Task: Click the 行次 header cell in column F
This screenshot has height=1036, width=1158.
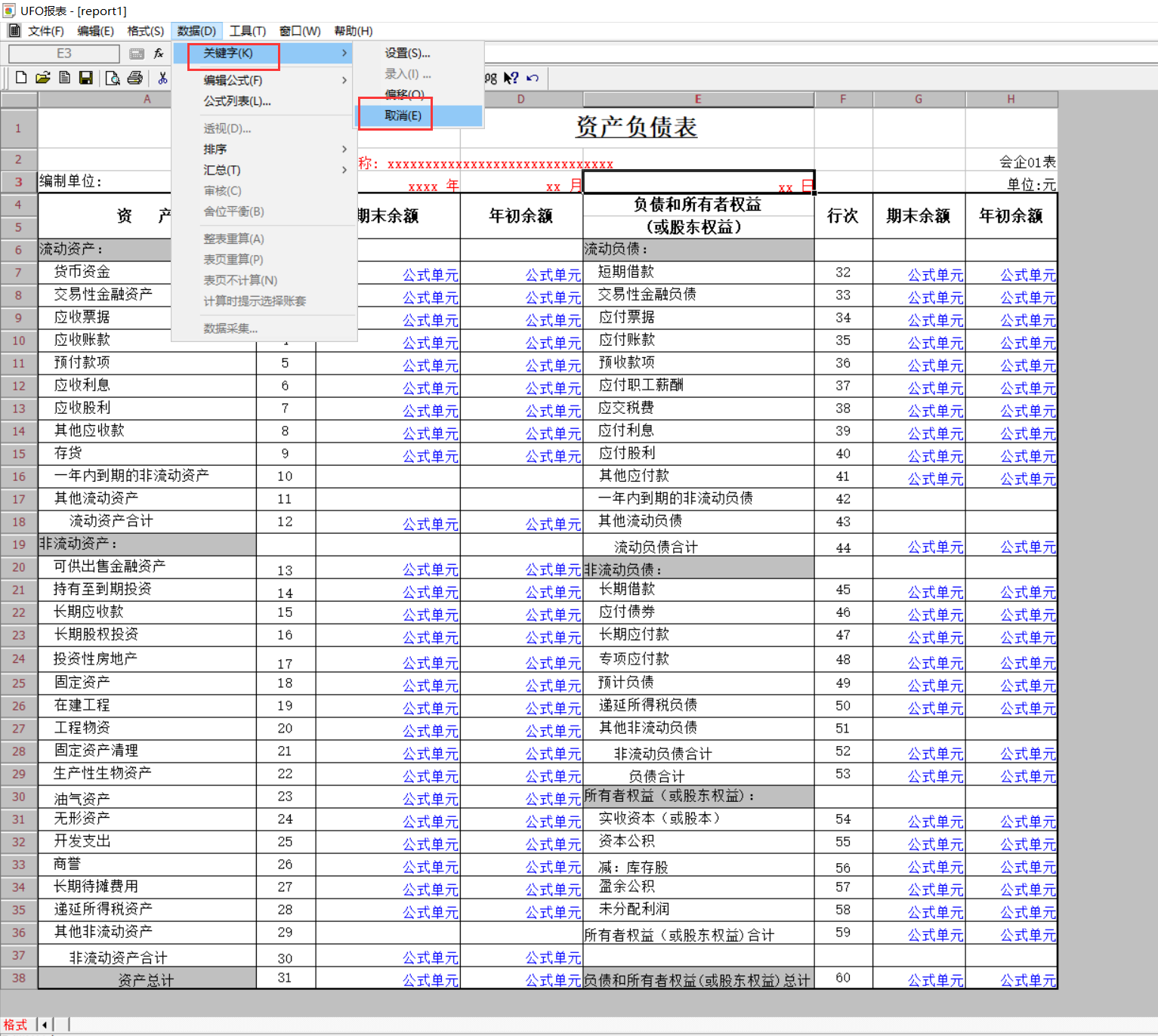Action: click(x=843, y=216)
